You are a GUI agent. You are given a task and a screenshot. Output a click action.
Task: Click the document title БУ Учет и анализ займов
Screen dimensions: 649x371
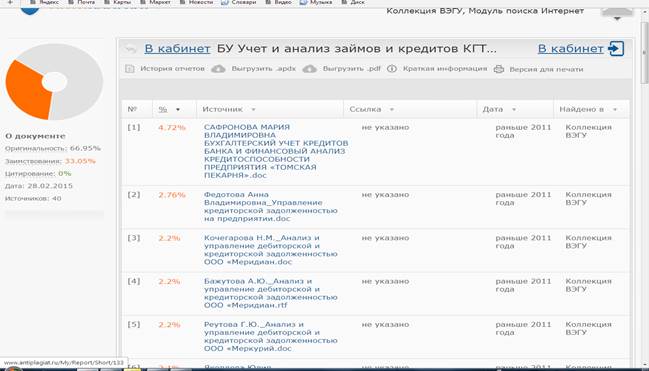356,48
